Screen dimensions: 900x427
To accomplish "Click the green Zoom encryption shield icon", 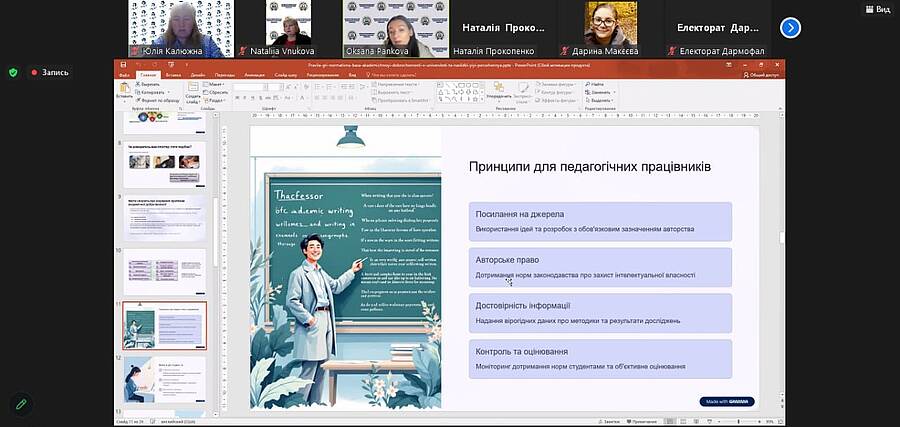I will [x=13, y=72].
